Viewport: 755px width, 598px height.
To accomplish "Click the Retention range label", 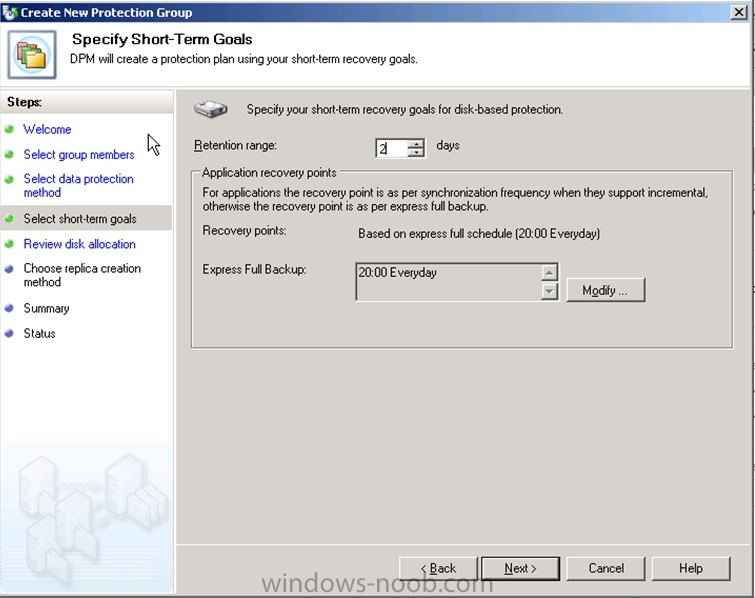I will click(235, 145).
